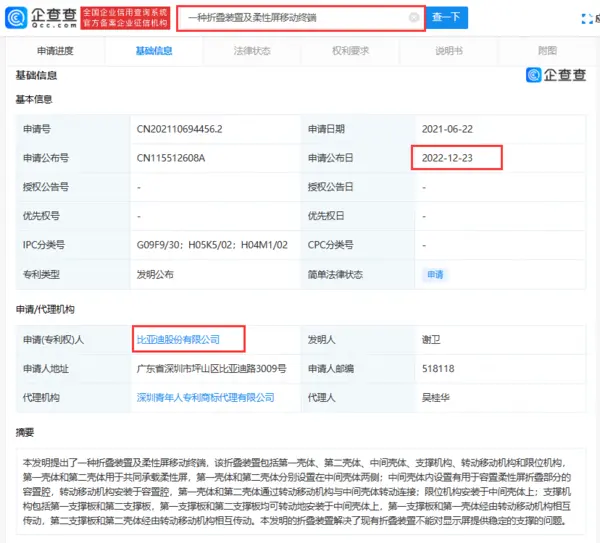Click agent name 吴桂华
The image size is (600, 543).
[x=435, y=398]
